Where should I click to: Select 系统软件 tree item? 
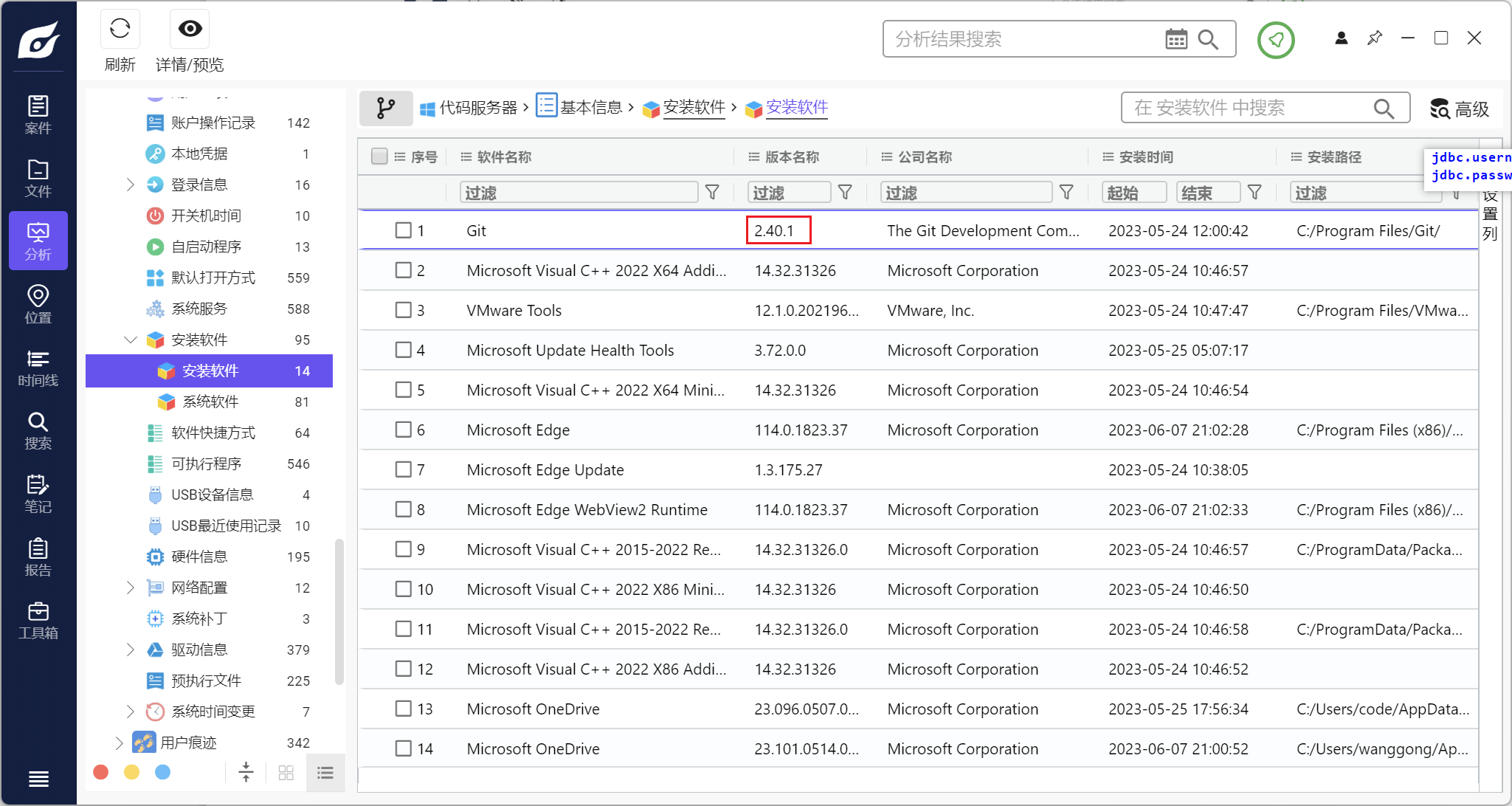[209, 402]
